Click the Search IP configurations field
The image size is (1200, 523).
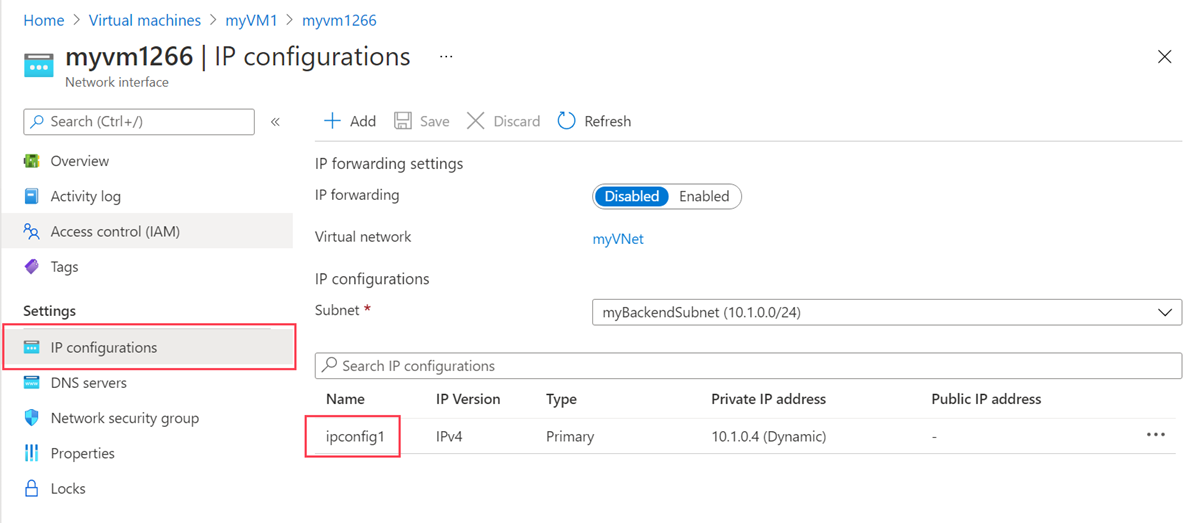coord(748,366)
